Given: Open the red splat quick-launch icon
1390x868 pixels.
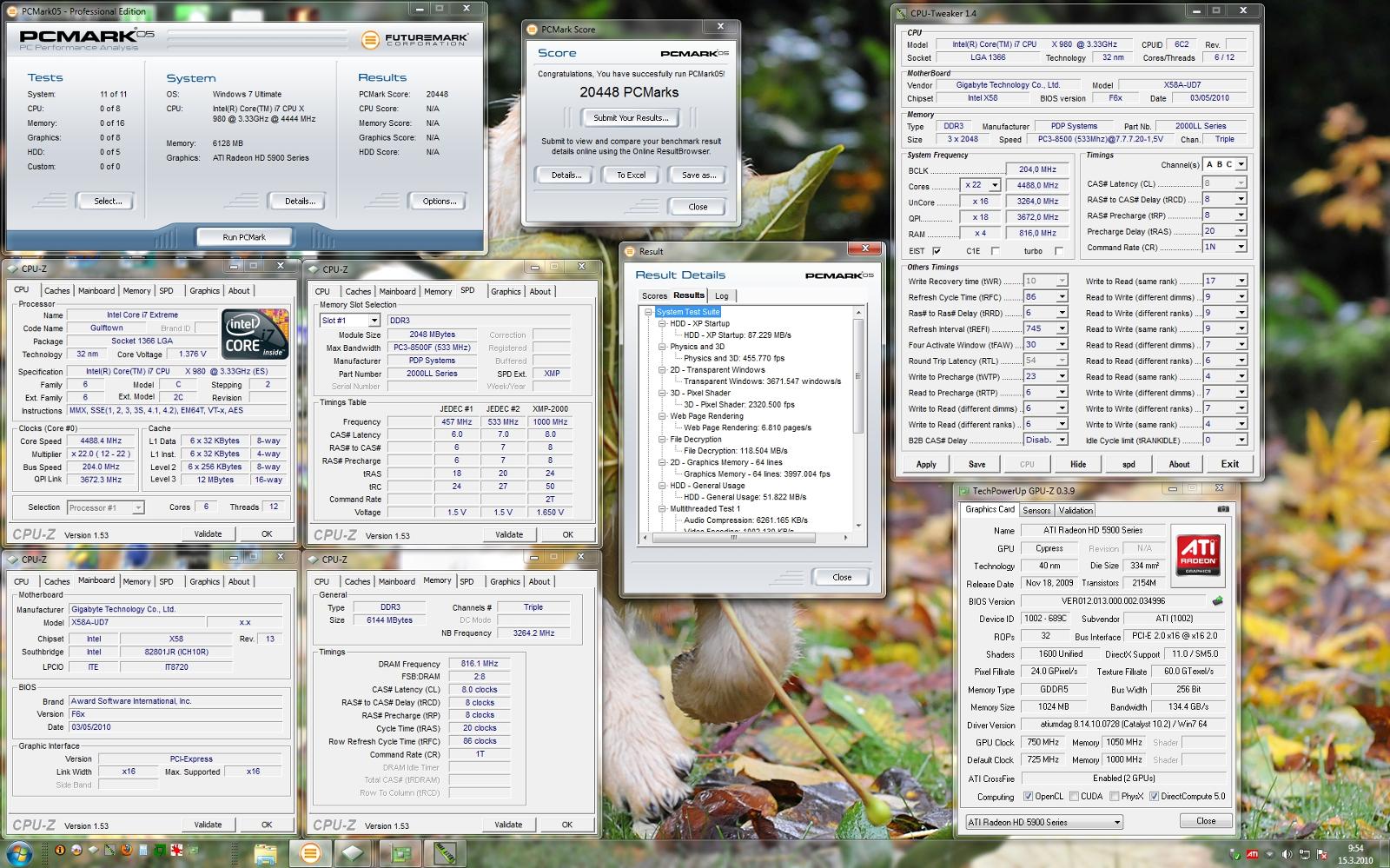Looking at the screenshot, I should pyautogui.click(x=176, y=850).
